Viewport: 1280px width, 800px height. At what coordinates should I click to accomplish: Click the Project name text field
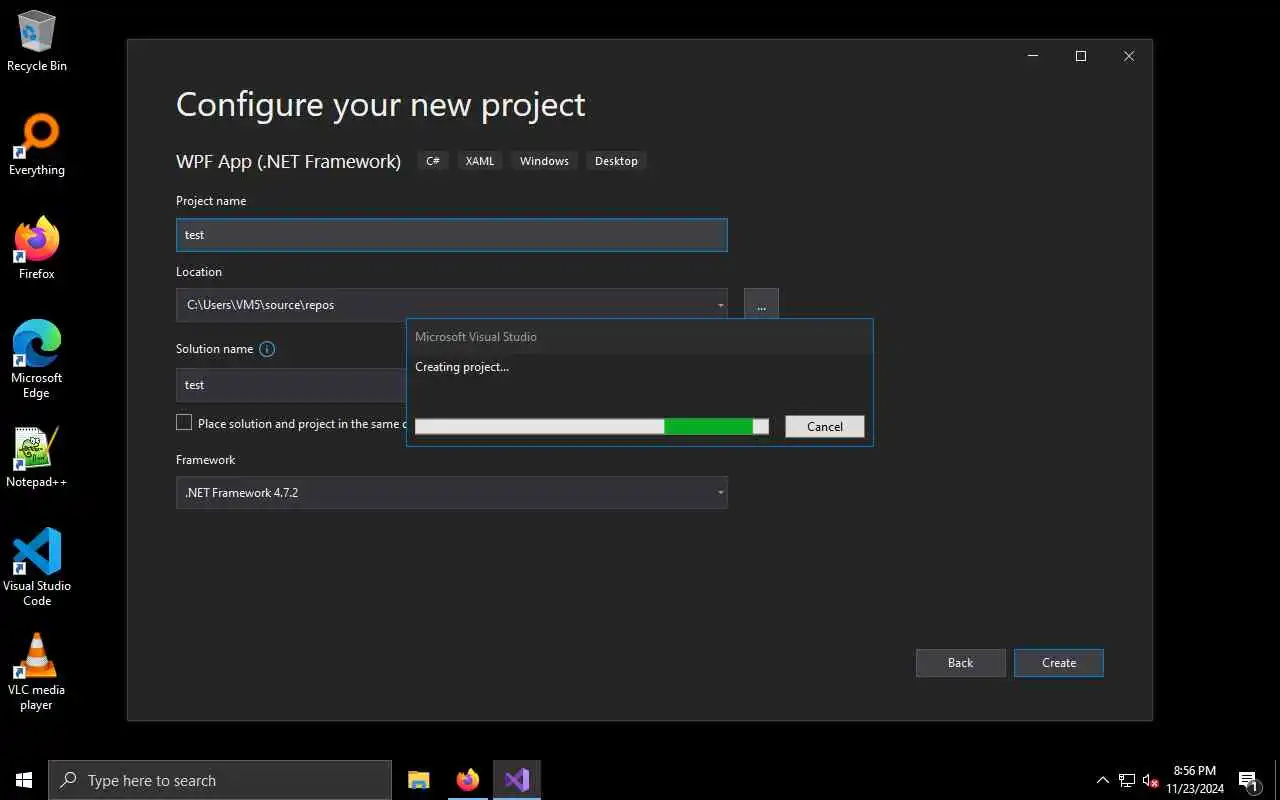(x=452, y=235)
